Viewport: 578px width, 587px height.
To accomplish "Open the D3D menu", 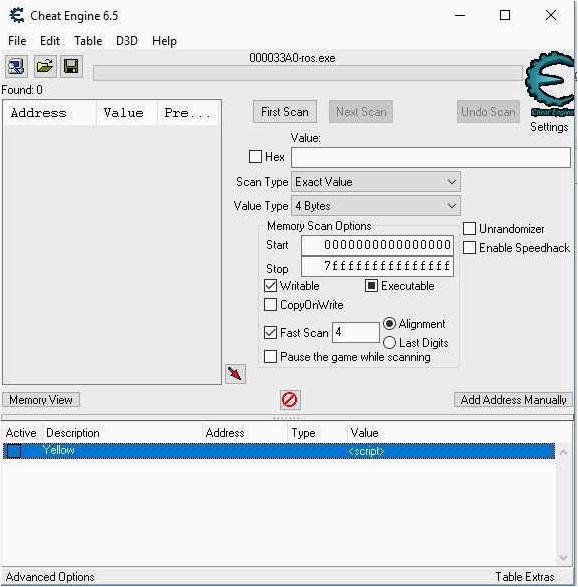I will pos(127,40).
